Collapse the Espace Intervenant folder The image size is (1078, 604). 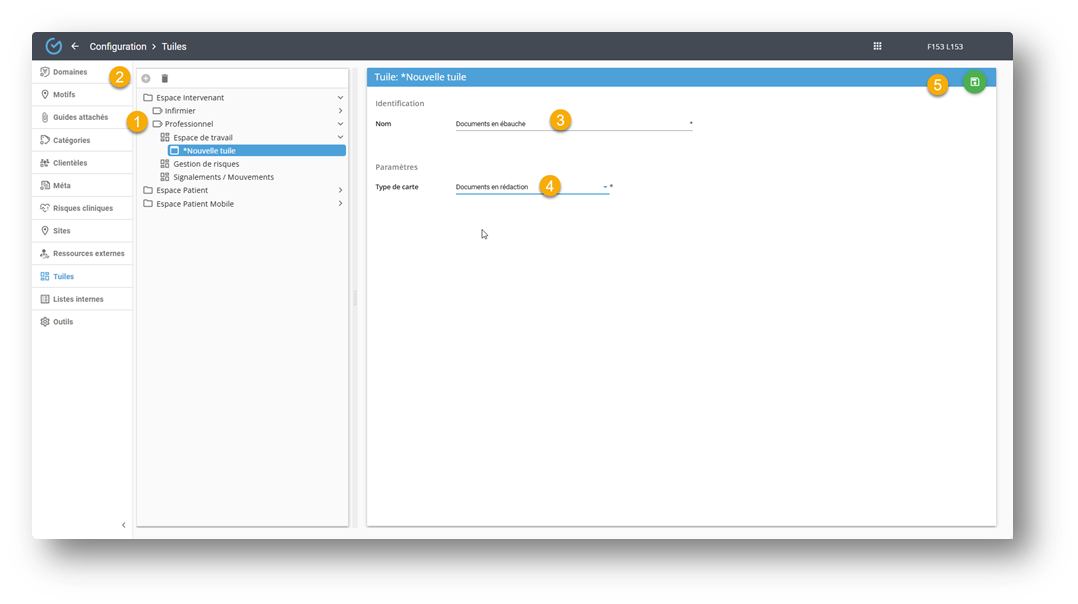click(340, 98)
